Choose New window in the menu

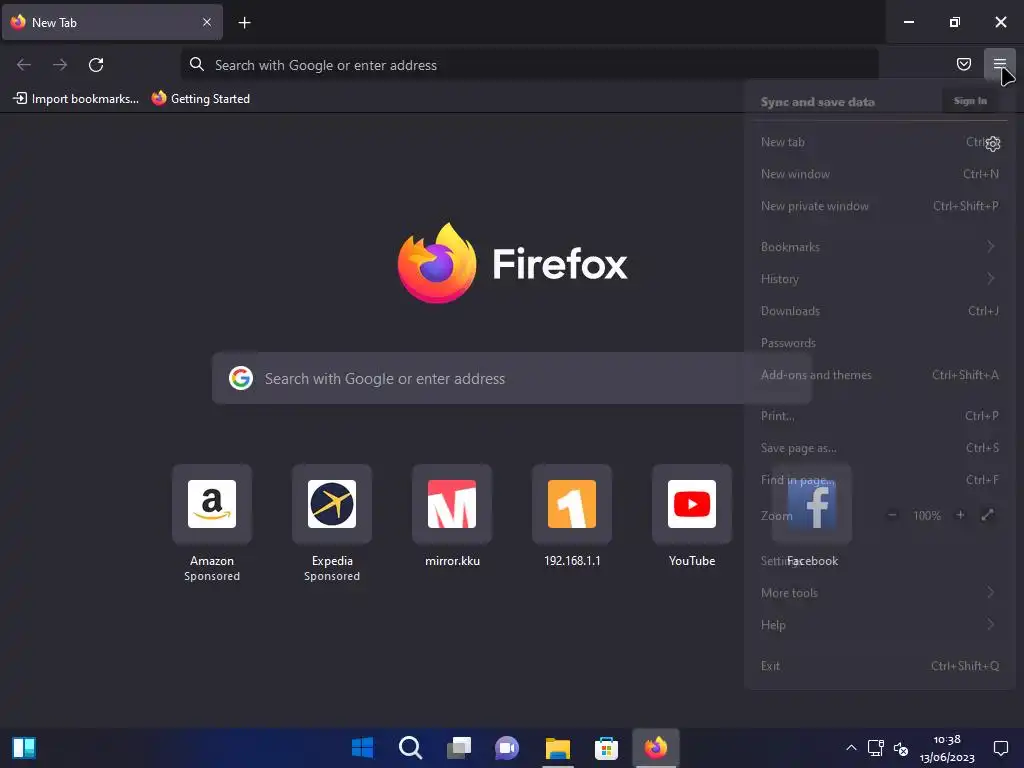click(879, 174)
